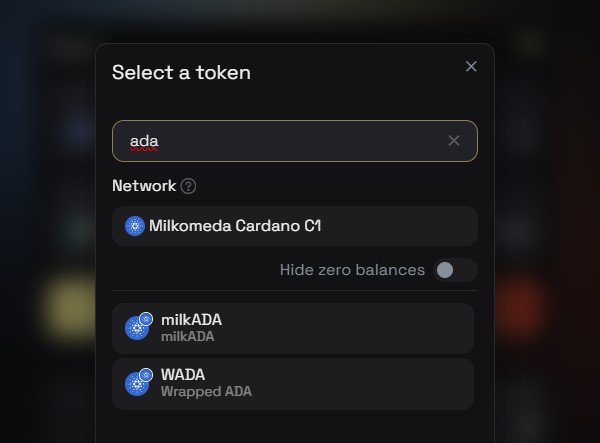Select the WADA token row
Image resolution: width=600 pixels, height=443 pixels.
pyautogui.click(x=293, y=384)
